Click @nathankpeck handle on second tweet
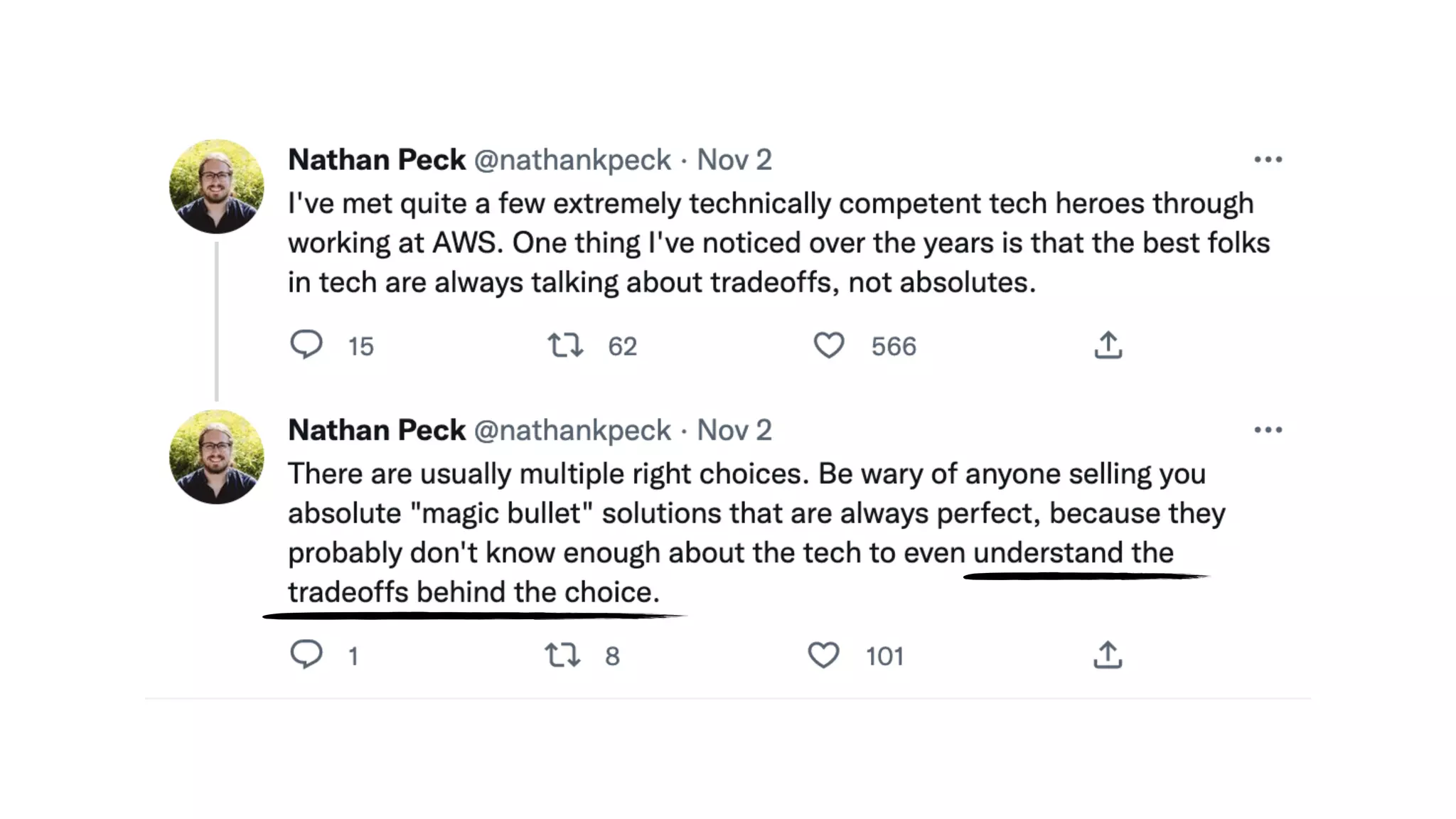 point(572,430)
